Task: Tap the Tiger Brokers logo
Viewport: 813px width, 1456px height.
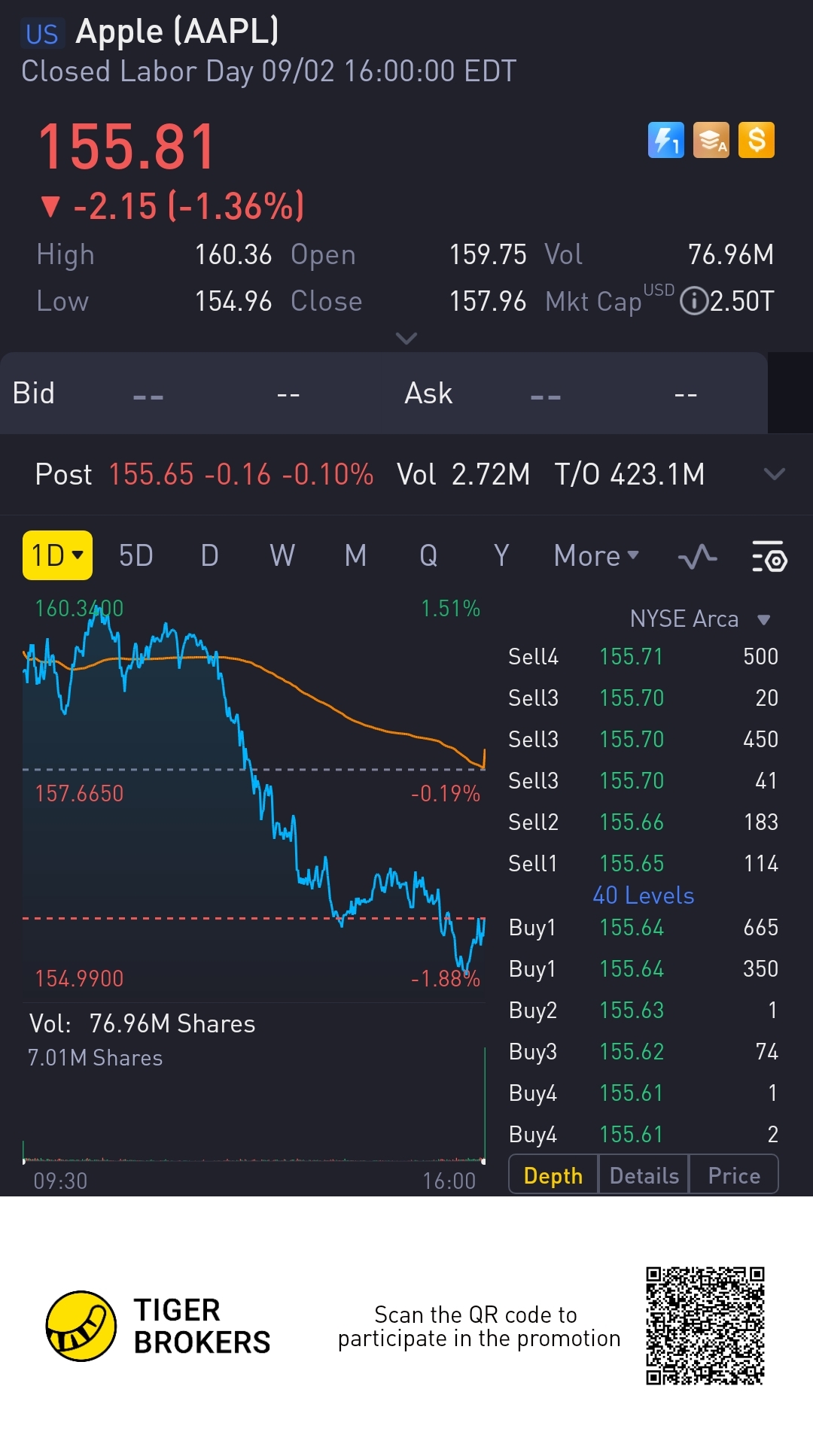Action: pos(81,1326)
